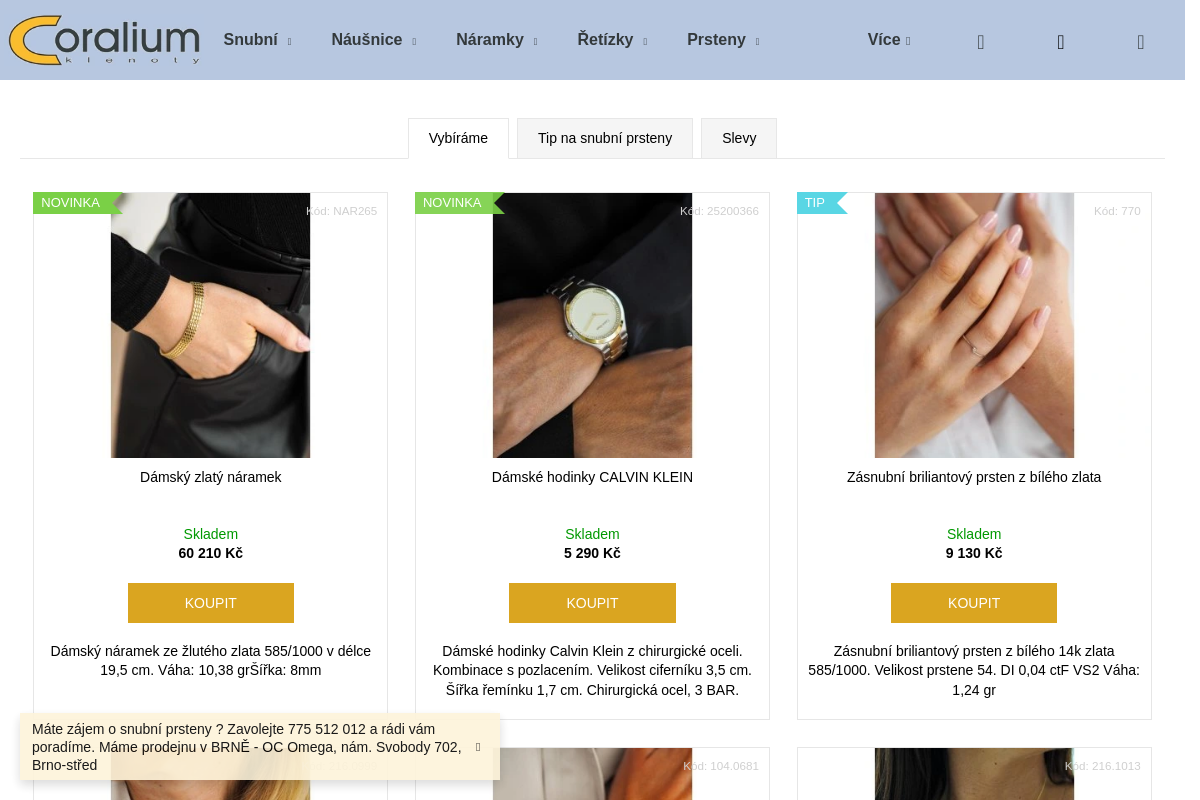Click the Calvin Klein watch product photo

592,325
